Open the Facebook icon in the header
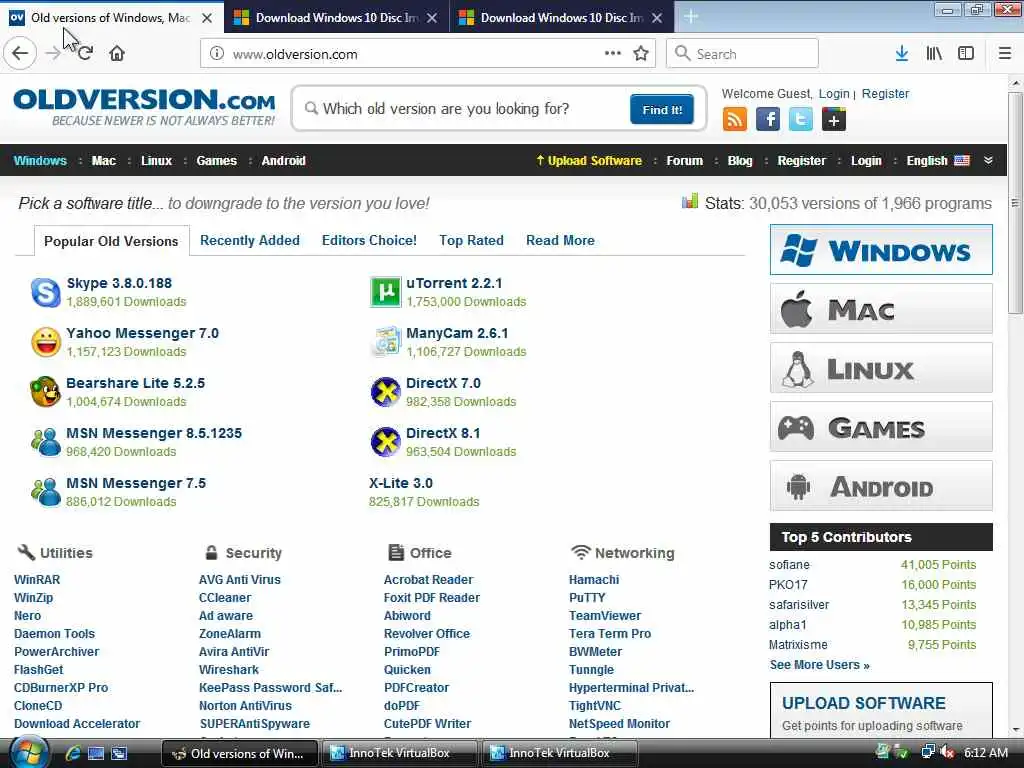 click(768, 120)
